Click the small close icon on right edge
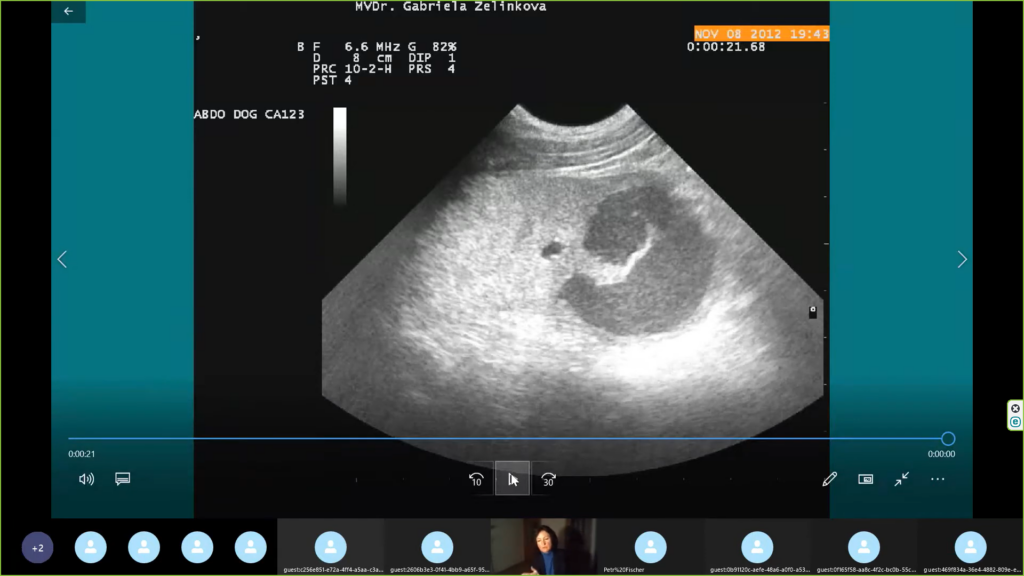This screenshot has height=576, width=1024. tap(1015, 409)
